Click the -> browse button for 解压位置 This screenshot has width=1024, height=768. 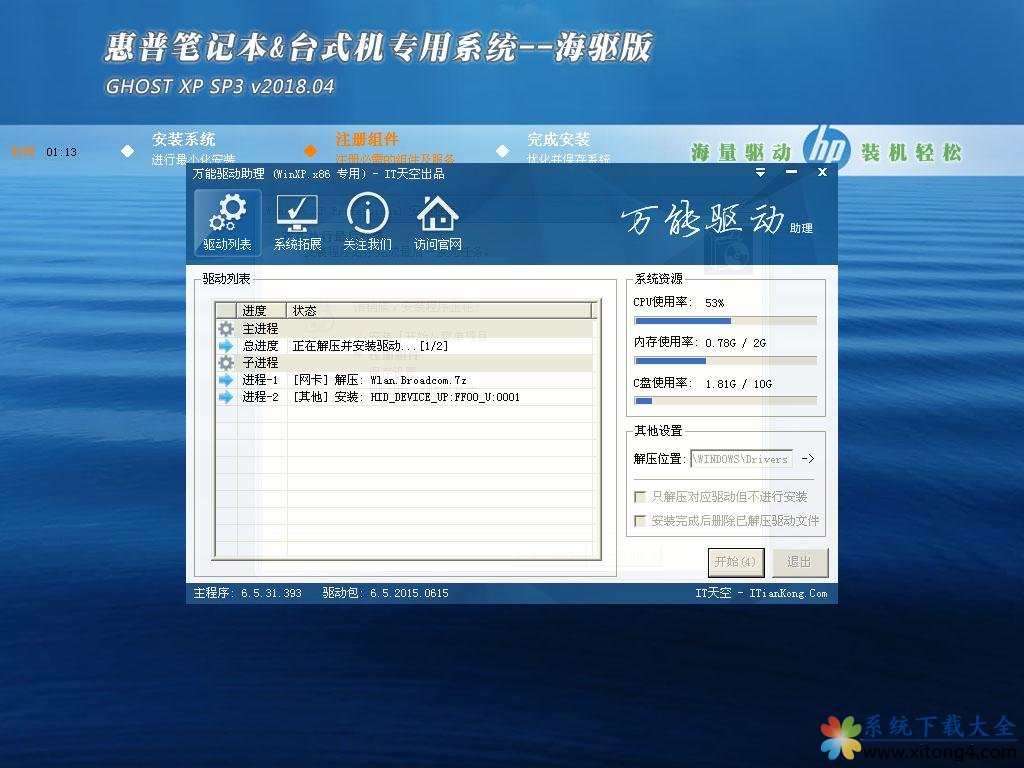tap(808, 458)
